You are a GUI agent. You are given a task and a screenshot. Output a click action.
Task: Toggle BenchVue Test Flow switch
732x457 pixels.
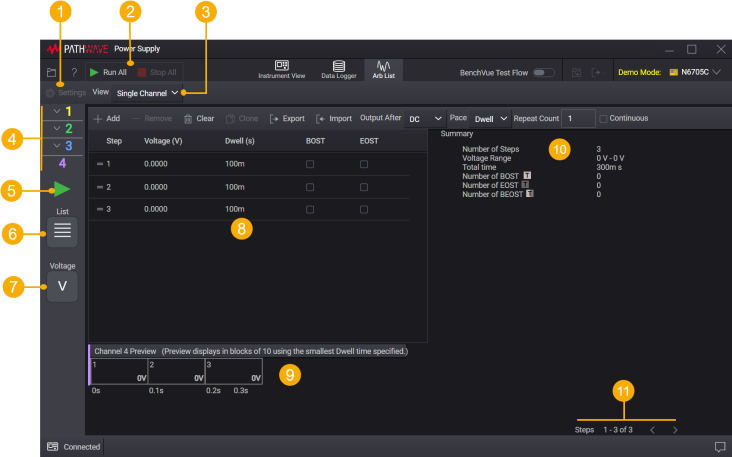[x=544, y=72]
